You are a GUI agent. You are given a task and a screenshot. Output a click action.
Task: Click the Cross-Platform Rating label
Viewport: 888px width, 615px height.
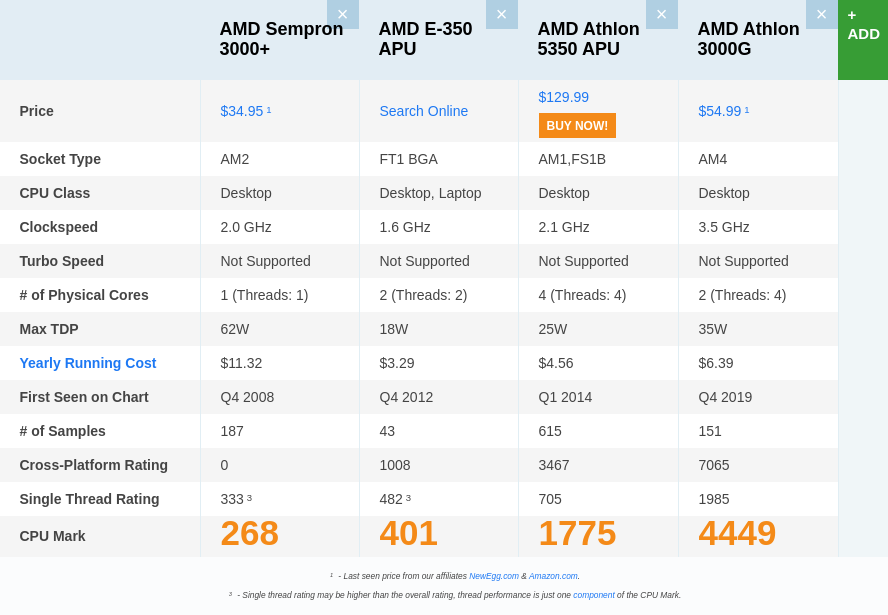(x=93, y=465)
